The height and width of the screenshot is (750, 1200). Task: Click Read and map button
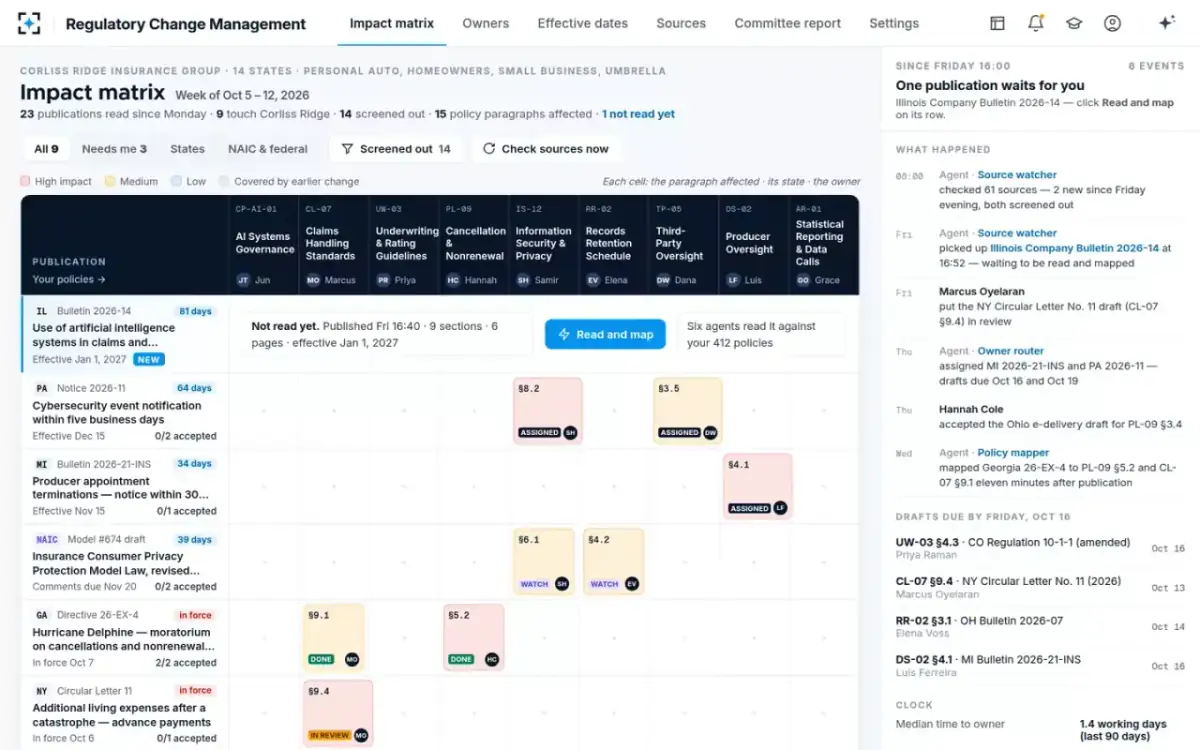pos(605,335)
